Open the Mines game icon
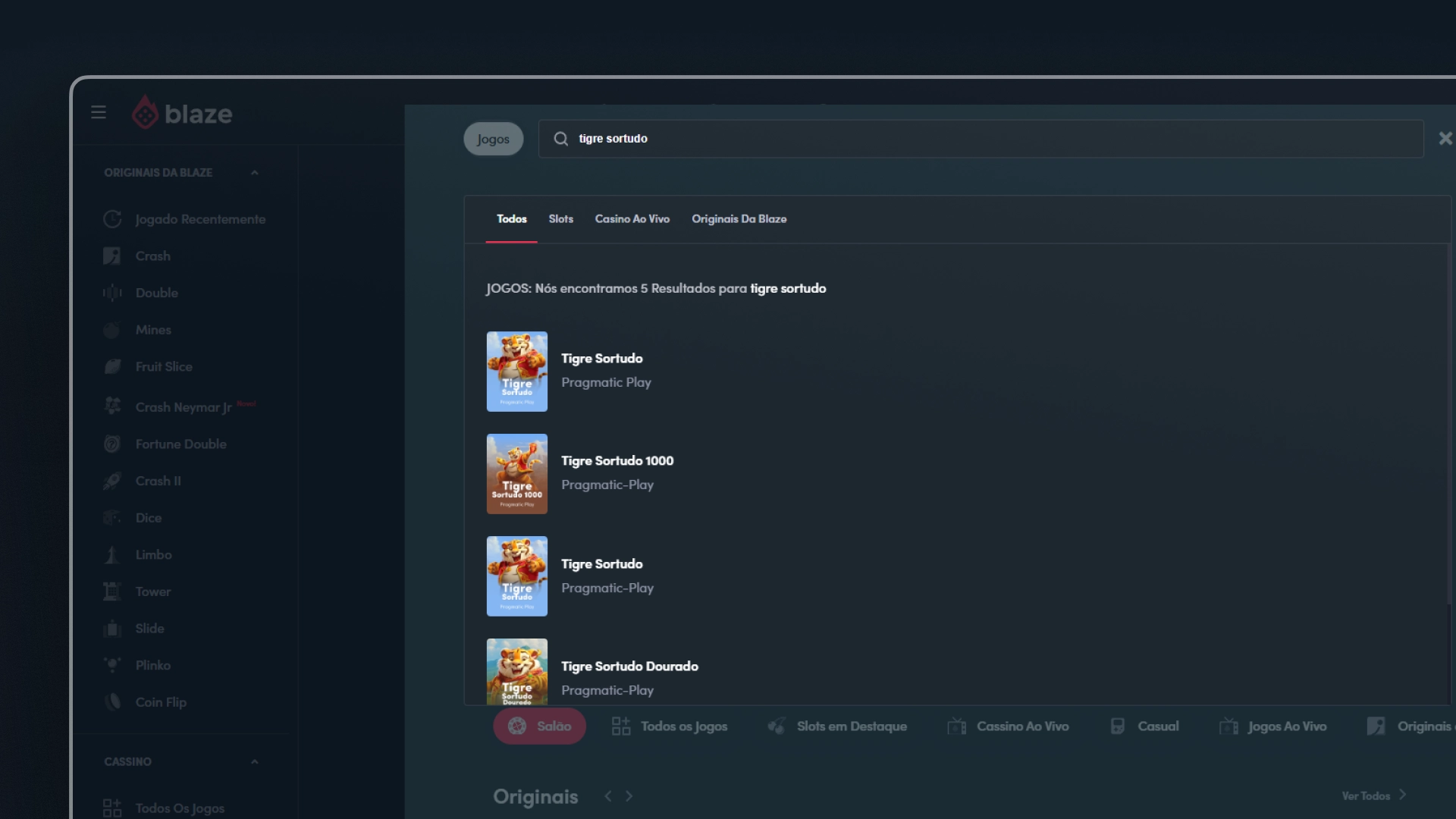 click(x=112, y=330)
